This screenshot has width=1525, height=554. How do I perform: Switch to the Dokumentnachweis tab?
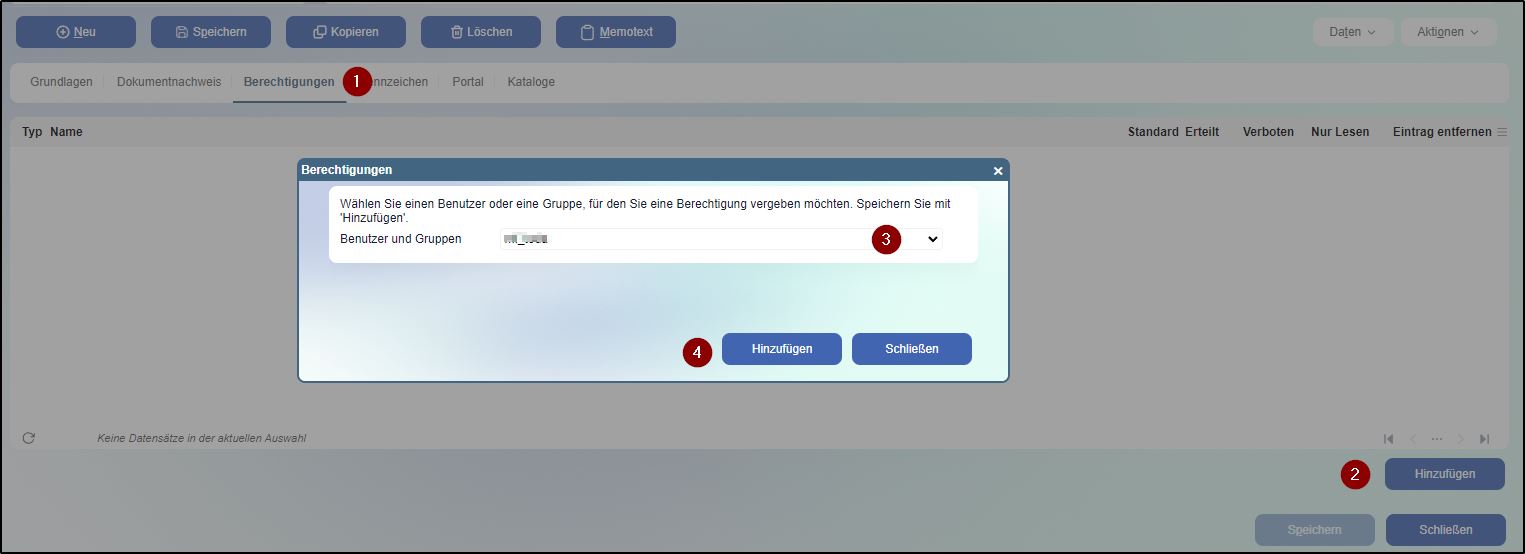click(169, 82)
